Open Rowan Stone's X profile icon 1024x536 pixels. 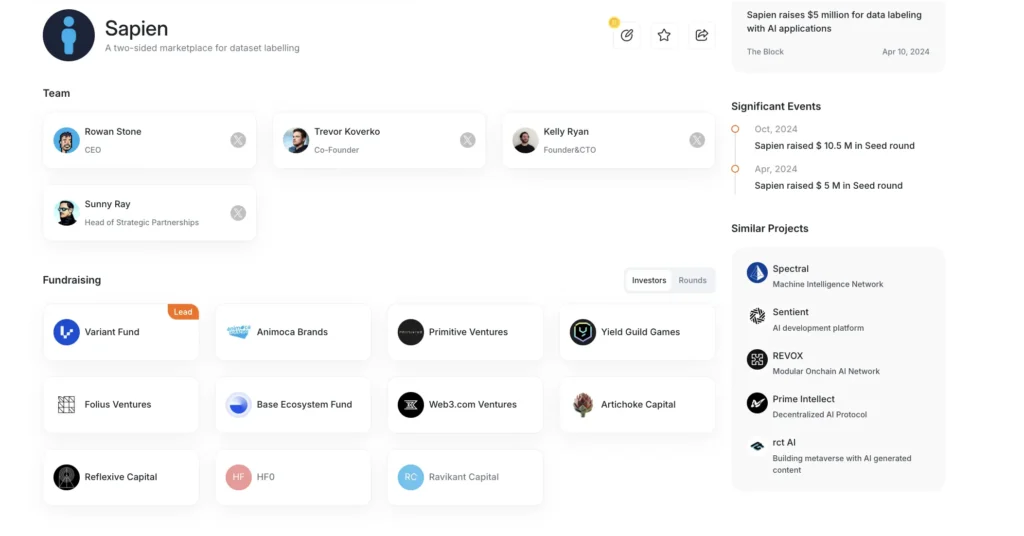coord(238,140)
